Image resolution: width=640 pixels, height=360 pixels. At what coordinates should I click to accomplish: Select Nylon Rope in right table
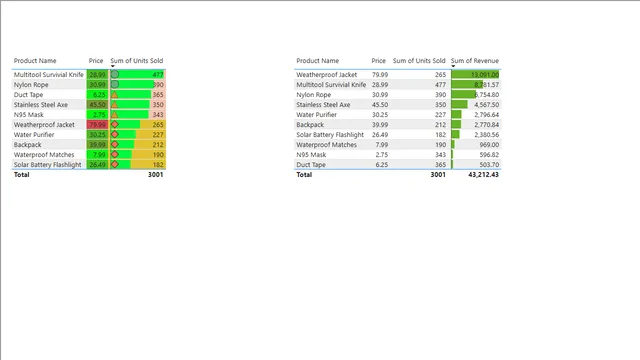pos(313,95)
